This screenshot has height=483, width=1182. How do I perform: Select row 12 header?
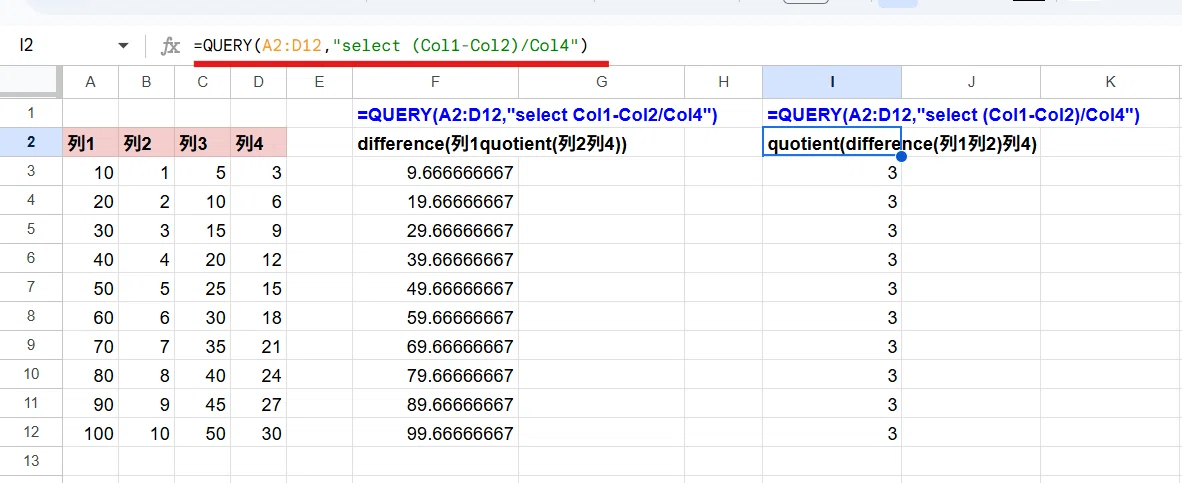pyautogui.click(x=31, y=433)
